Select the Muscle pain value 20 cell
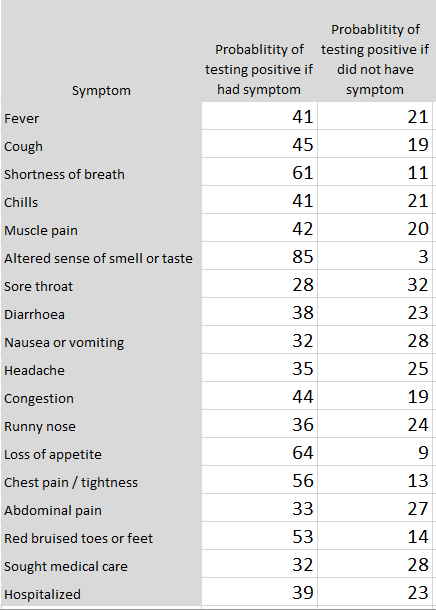This screenshot has width=436, height=610. click(x=375, y=228)
